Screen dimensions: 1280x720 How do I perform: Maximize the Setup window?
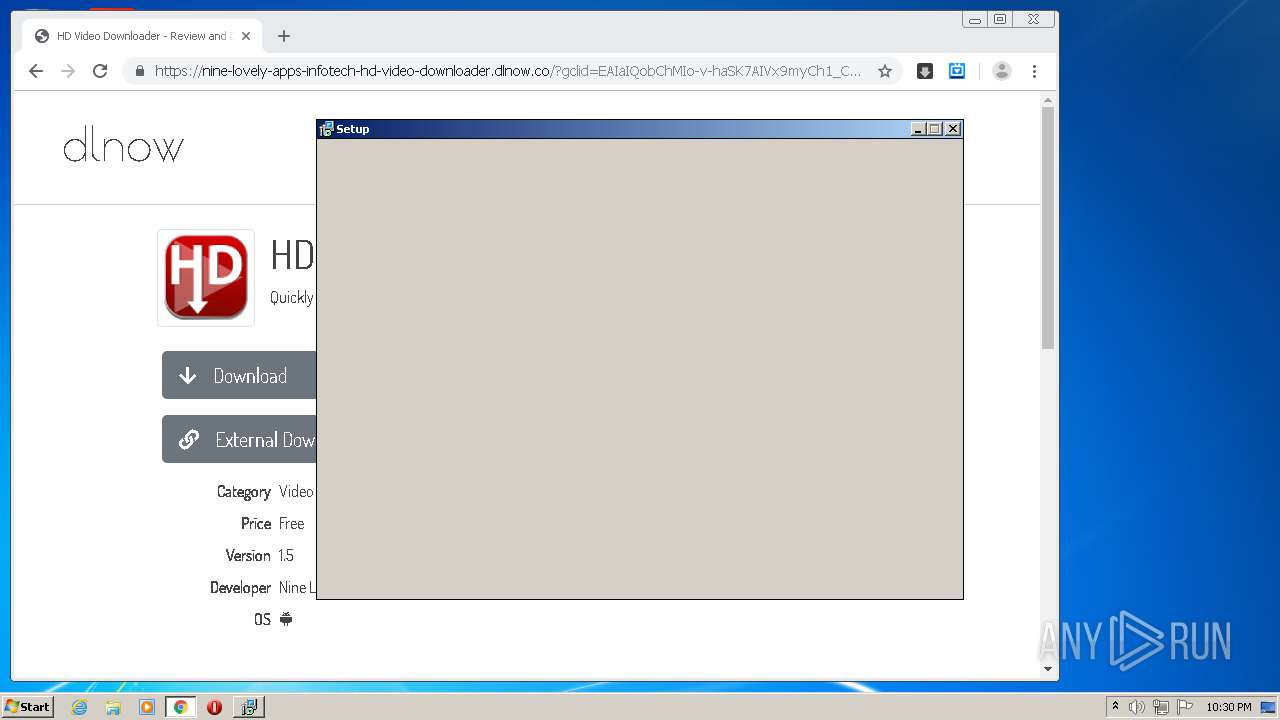click(935, 129)
